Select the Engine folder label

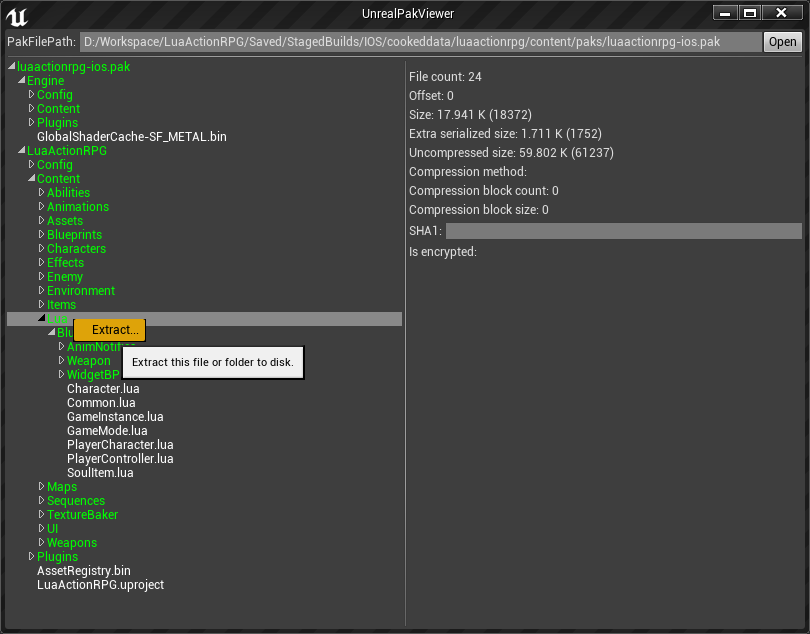pos(45,81)
